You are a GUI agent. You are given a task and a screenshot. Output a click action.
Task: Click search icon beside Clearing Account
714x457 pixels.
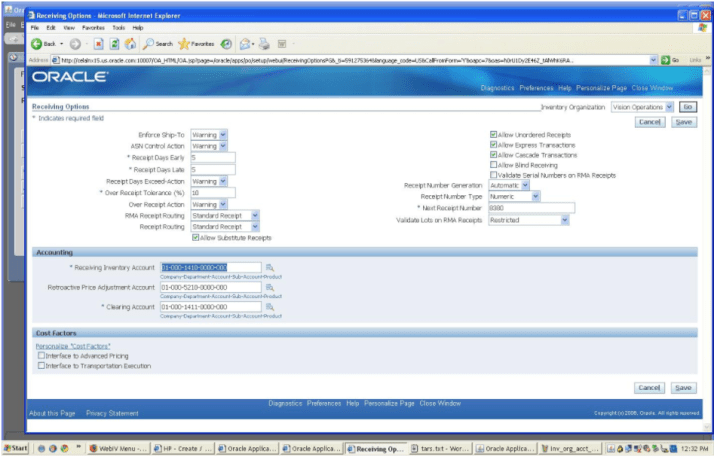269,306
